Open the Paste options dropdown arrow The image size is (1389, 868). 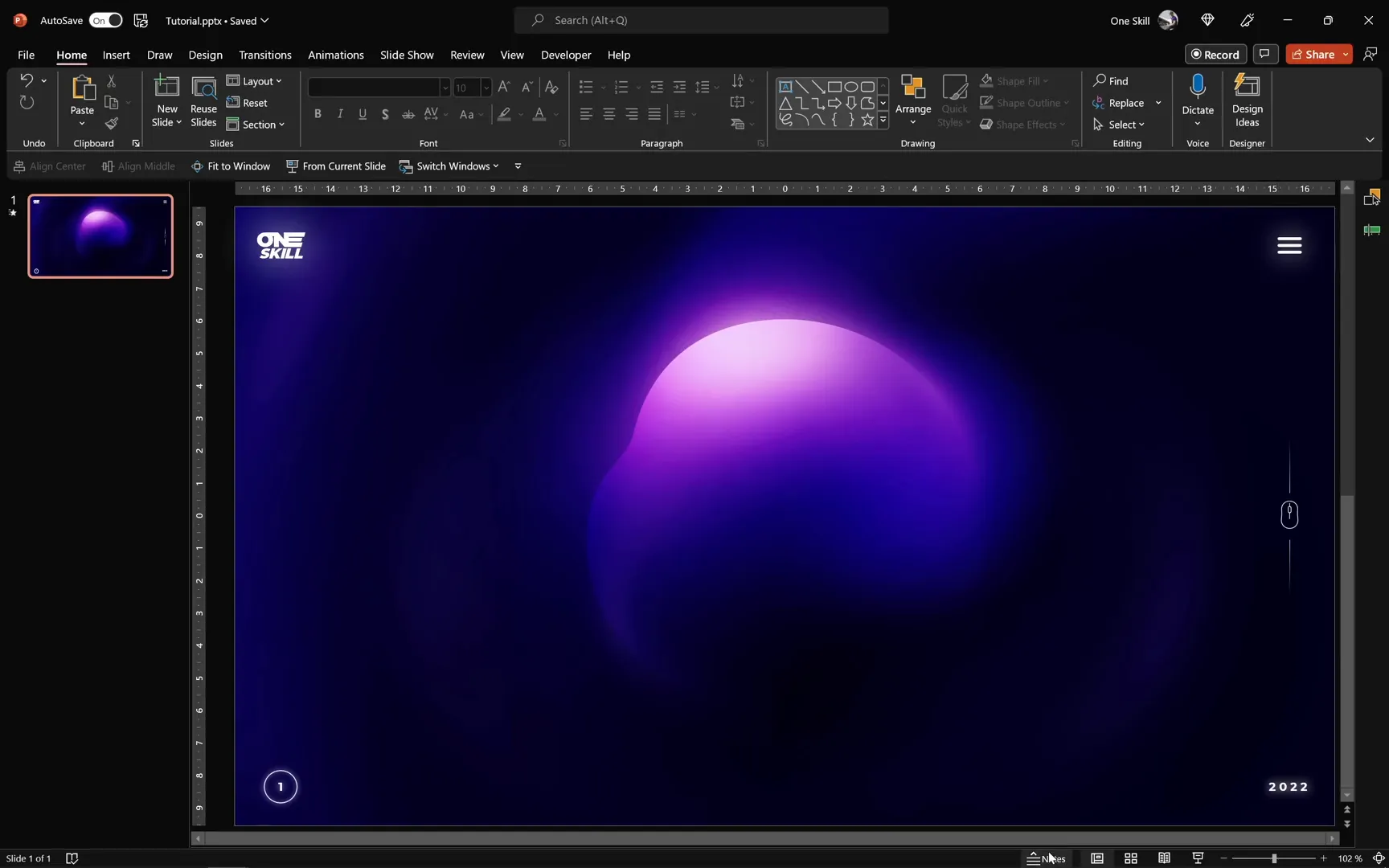(x=82, y=124)
